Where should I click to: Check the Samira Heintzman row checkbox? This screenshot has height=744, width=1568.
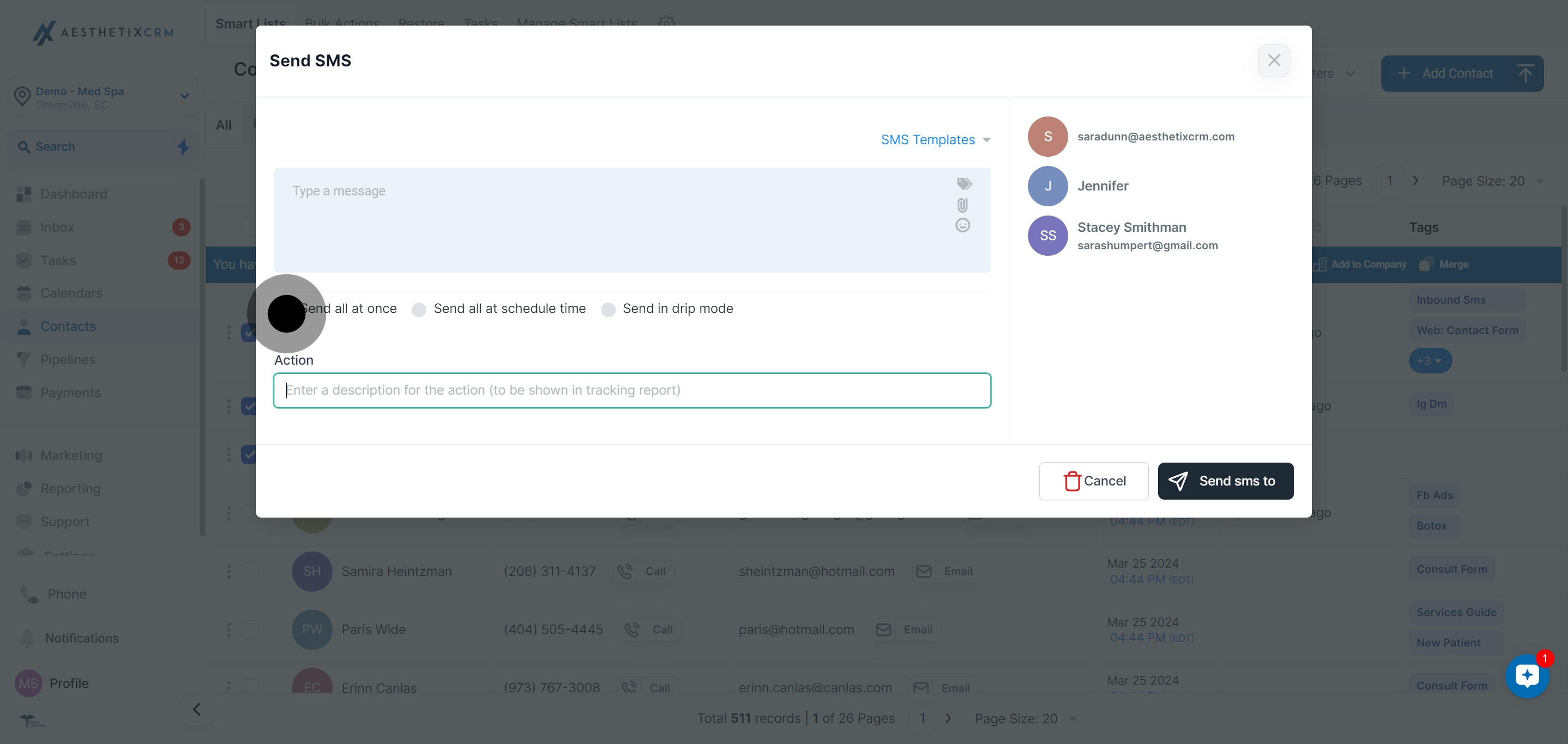(250, 571)
